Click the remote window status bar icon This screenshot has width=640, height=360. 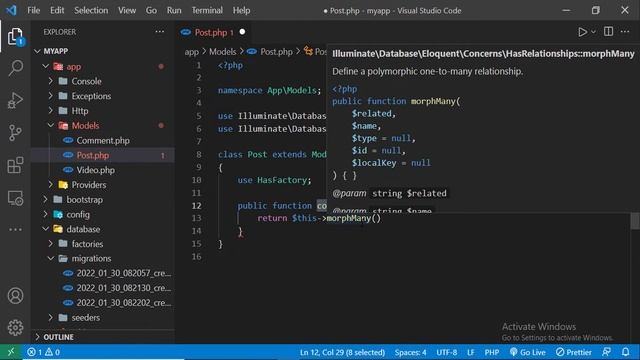11,352
